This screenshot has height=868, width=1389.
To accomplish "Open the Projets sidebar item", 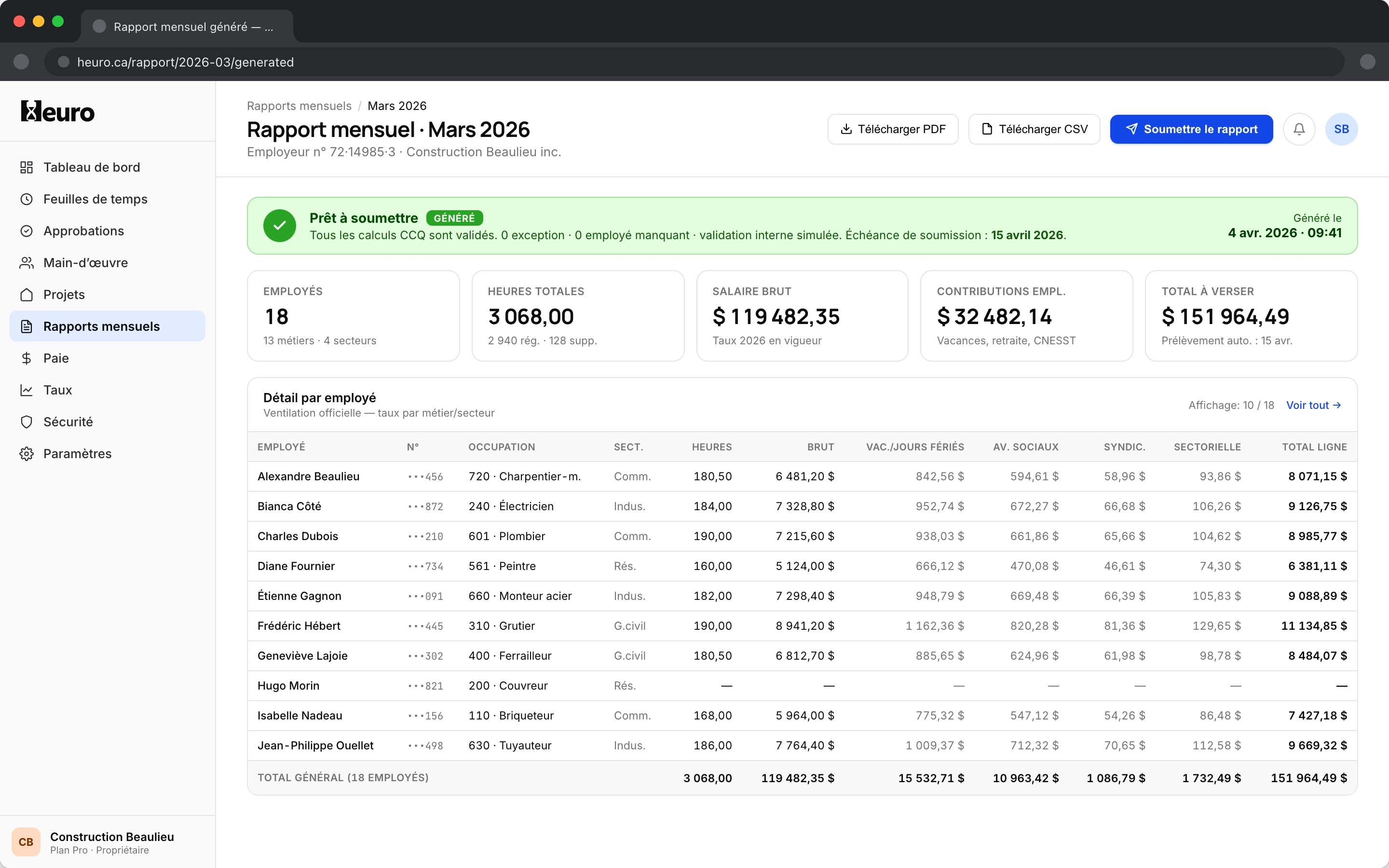I will point(64,295).
